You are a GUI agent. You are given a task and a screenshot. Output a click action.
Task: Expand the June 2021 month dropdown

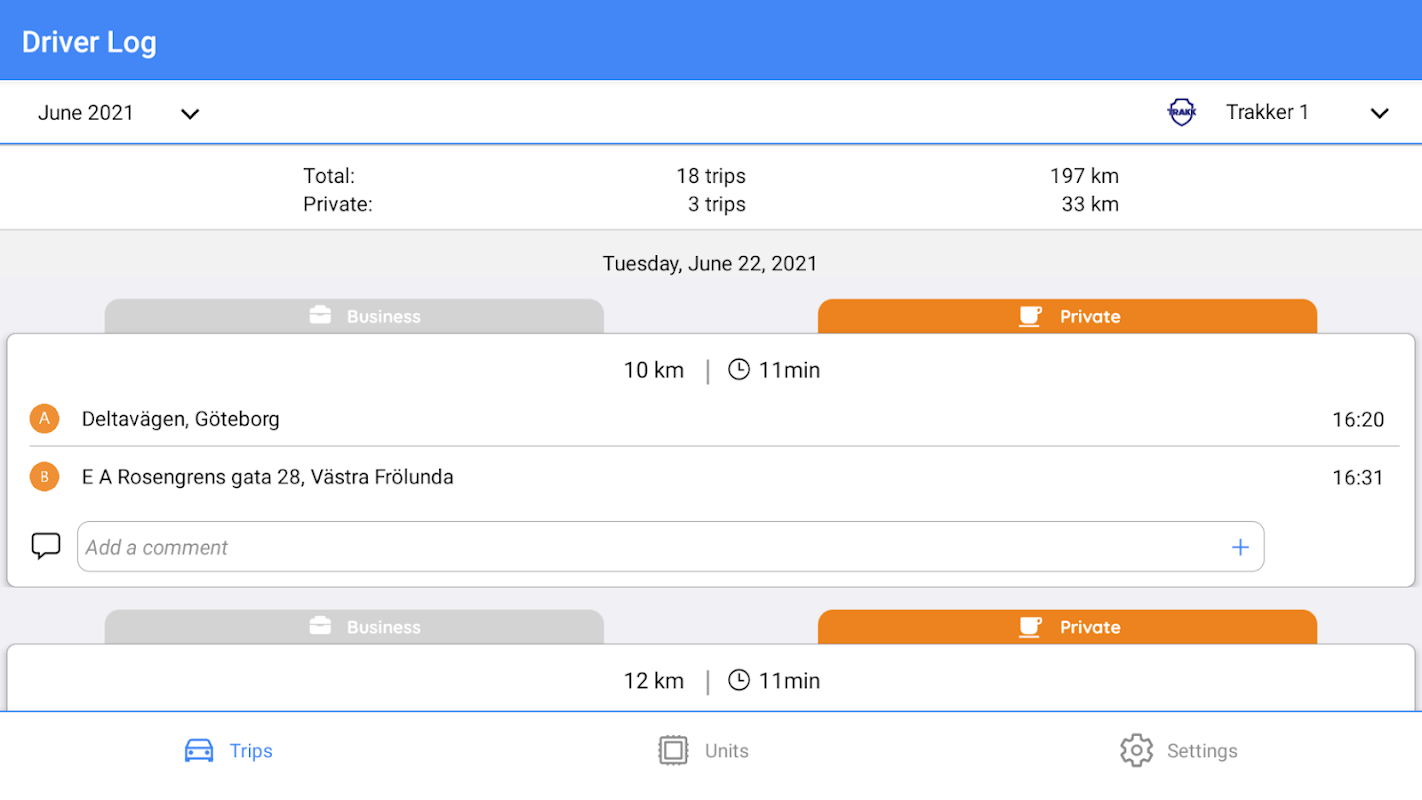pyautogui.click(x=189, y=113)
